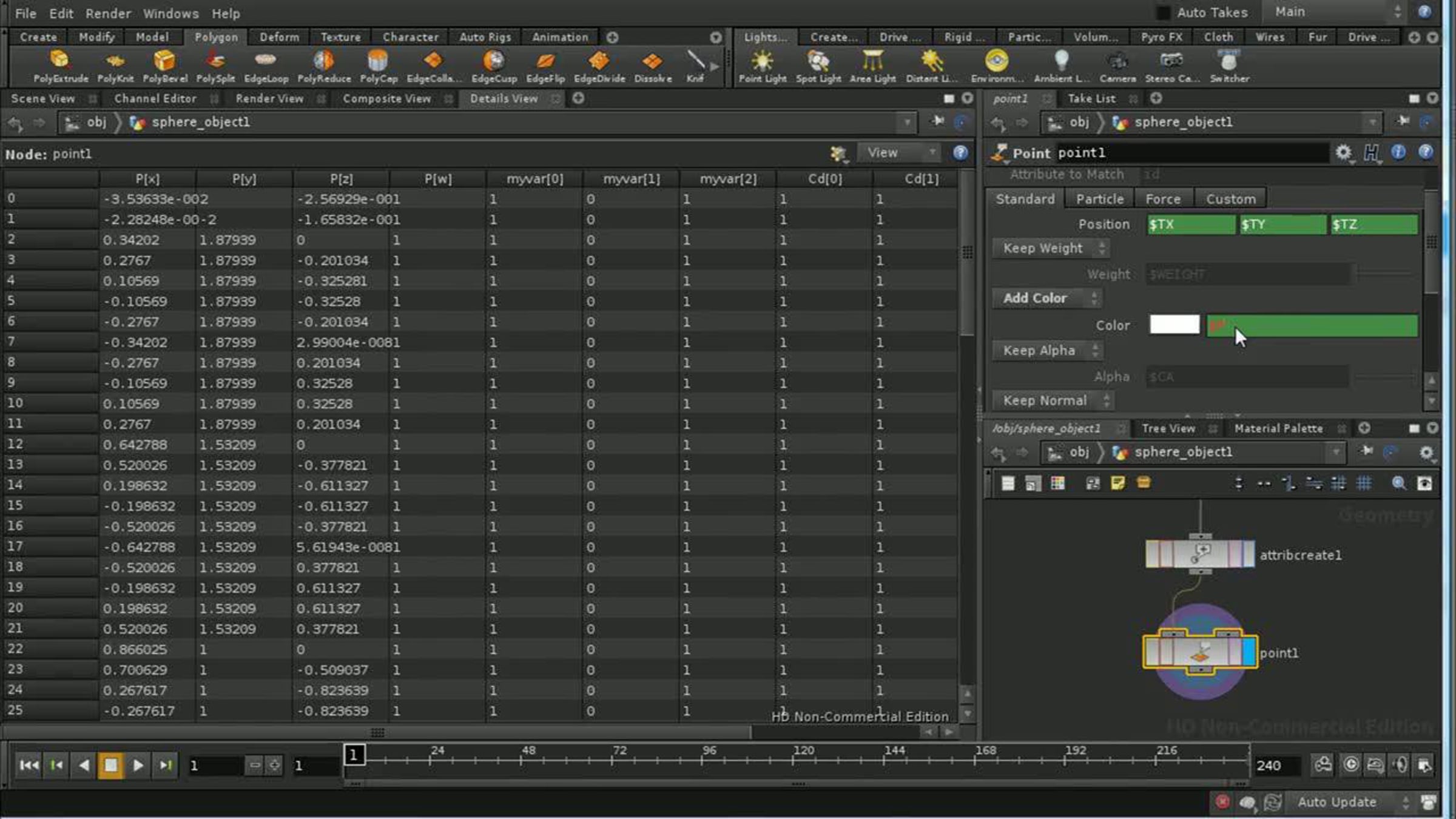Open the Add Color dropdown

(1048, 298)
